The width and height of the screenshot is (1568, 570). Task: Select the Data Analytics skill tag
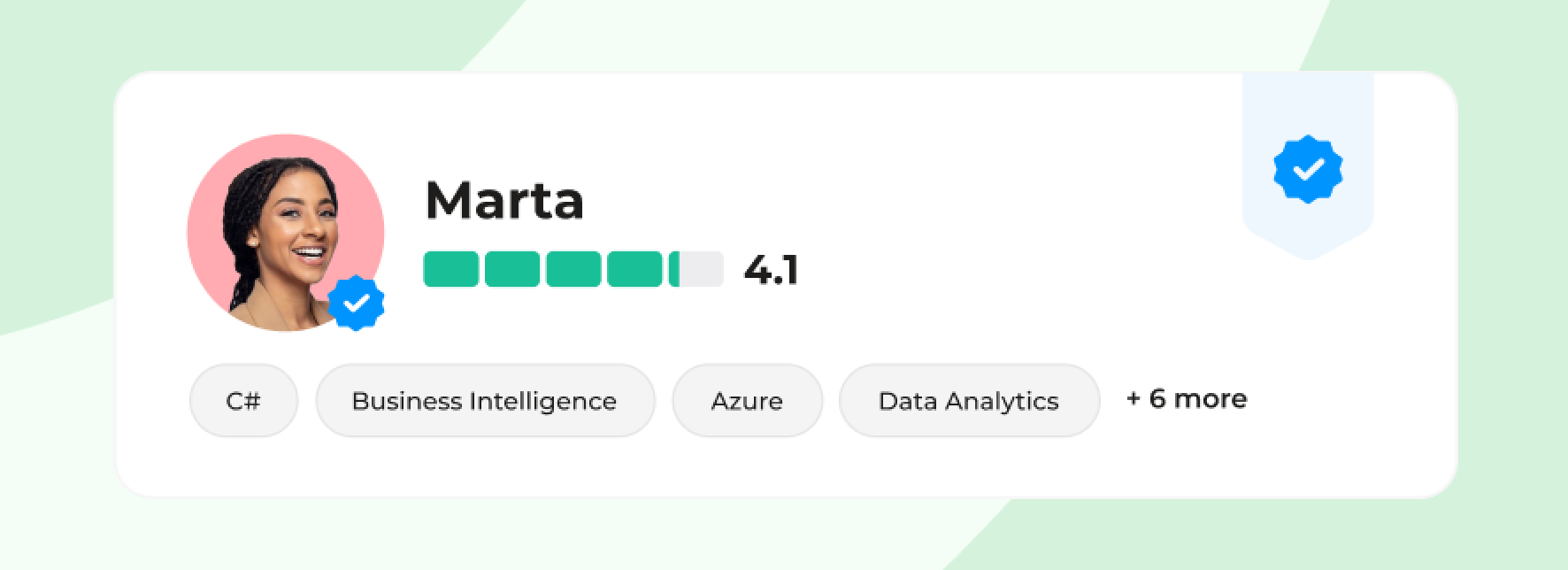969,401
